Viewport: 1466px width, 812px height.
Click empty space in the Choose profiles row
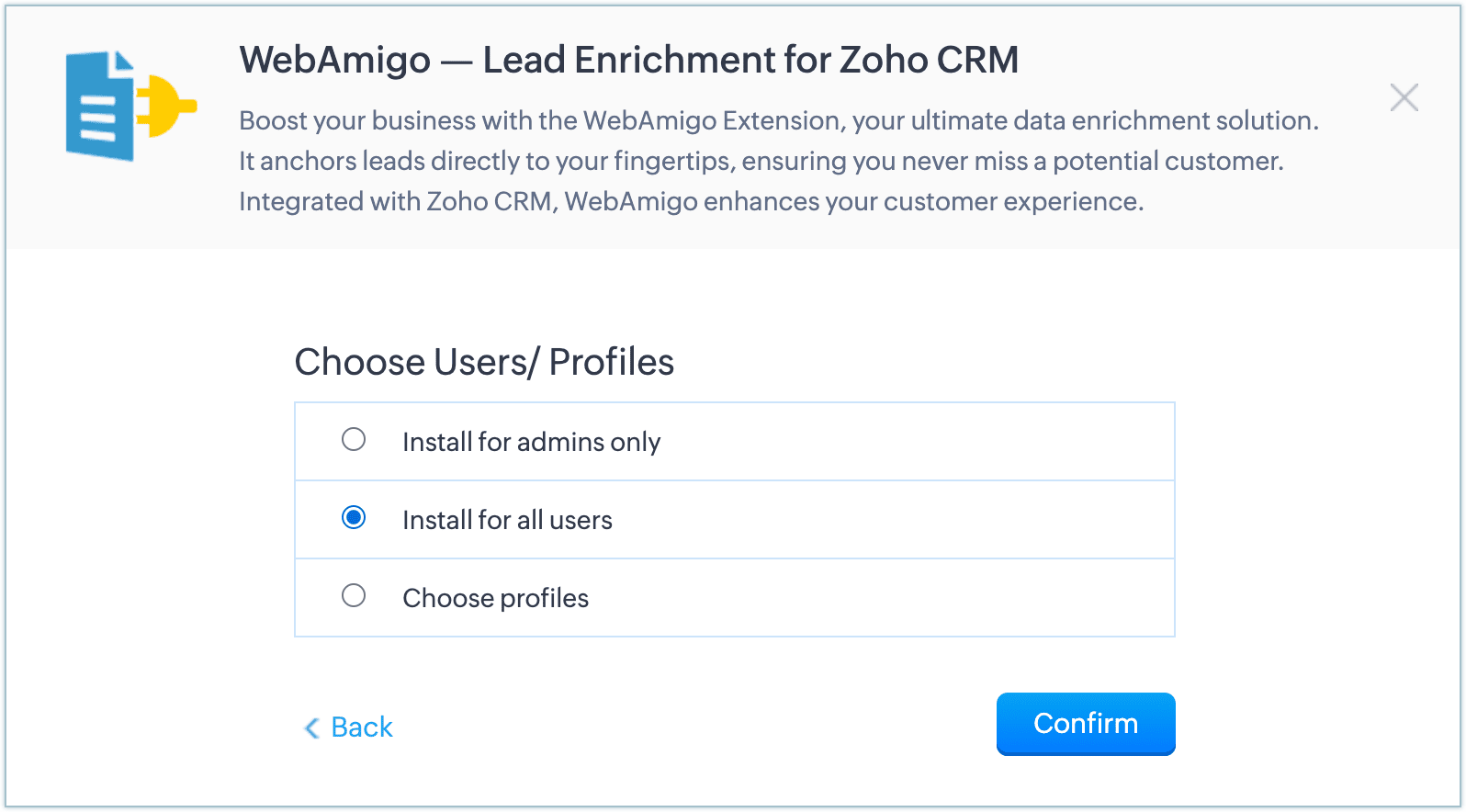point(919,598)
